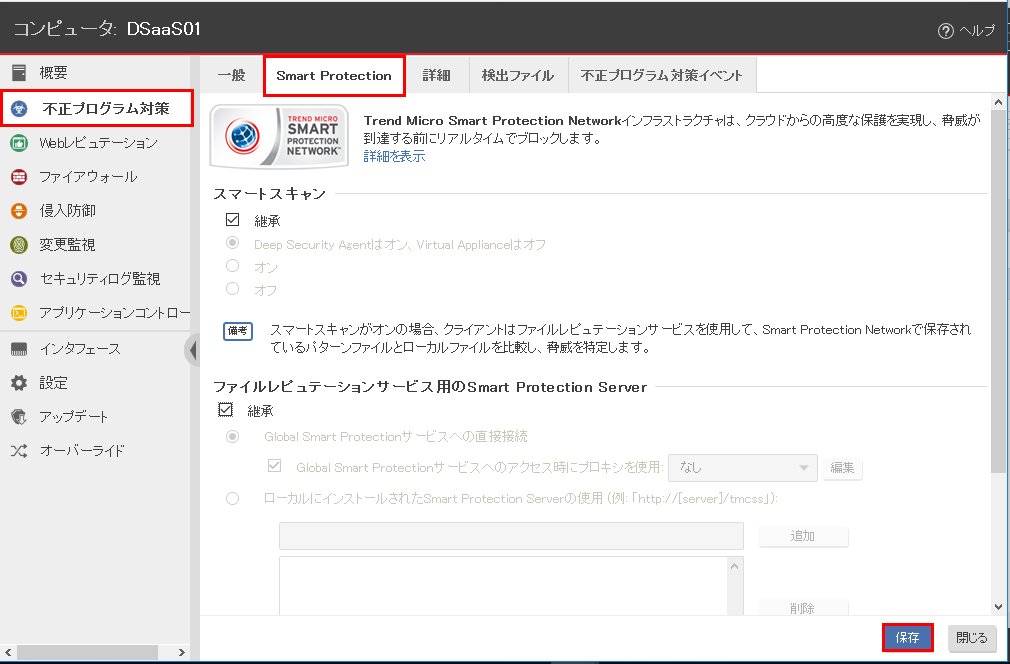Select the オフ radio button for Smart Scan
Viewport: 1010px width, 664px height.
[233, 289]
